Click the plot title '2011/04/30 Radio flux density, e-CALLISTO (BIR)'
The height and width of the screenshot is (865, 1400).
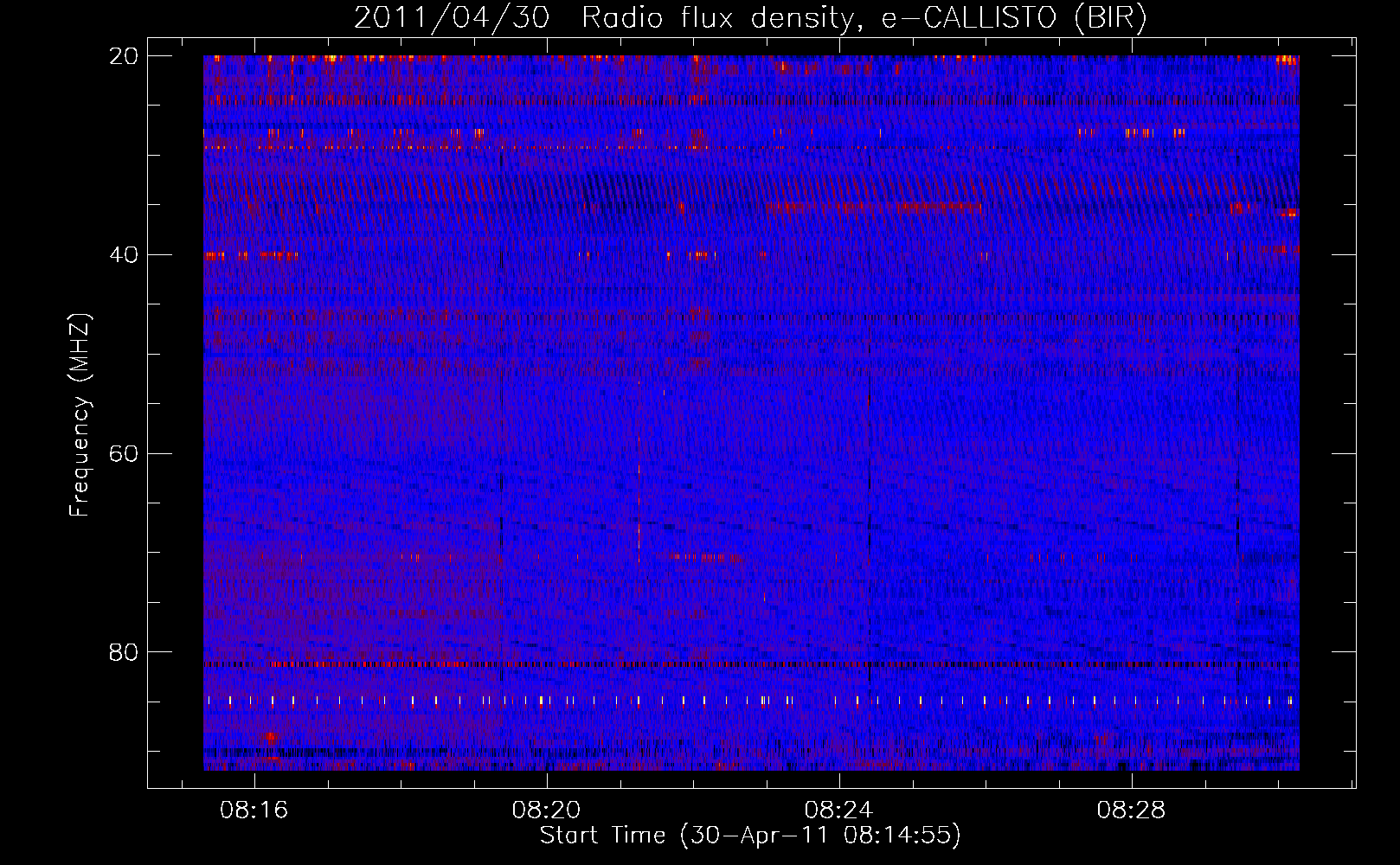[x=750, y=18]
